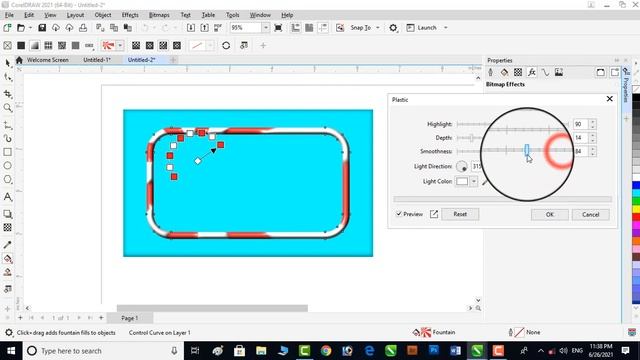Select the Text tool
Viewport: 640px width, 360px height.
coord(7,197)
